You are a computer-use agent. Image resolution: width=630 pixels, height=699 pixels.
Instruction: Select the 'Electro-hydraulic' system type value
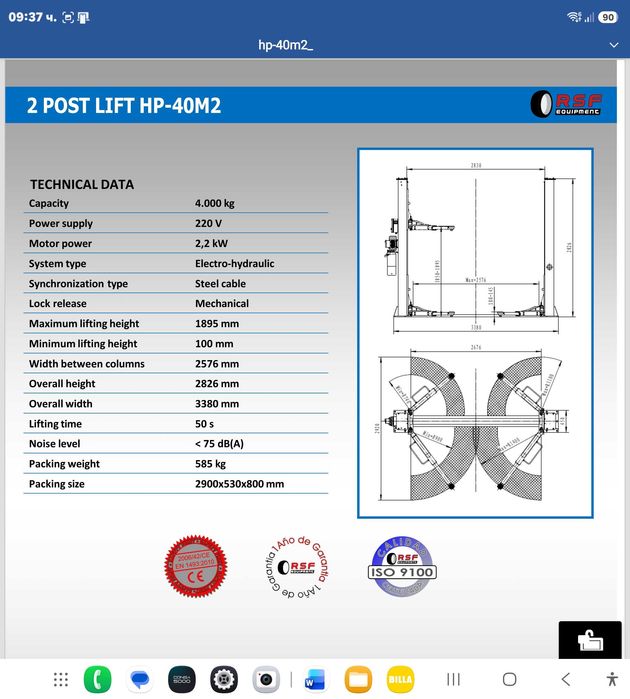[235, 263]
